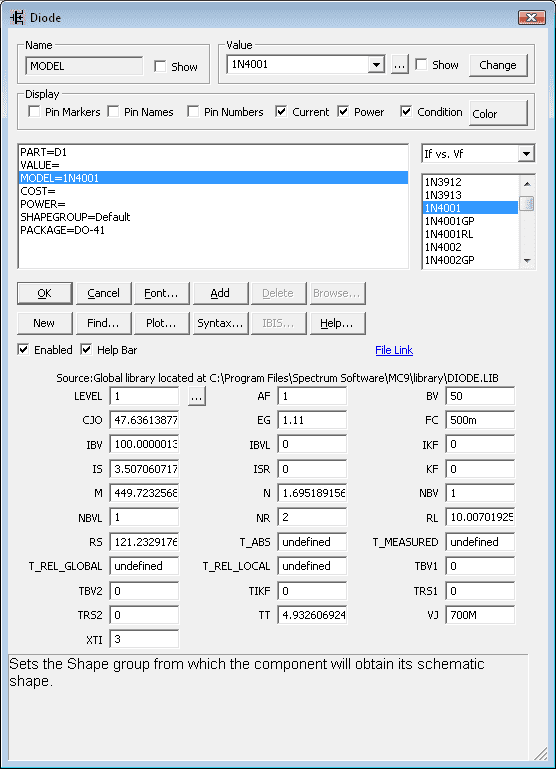
Task: Select model 1N4001RL in list
Action: tap(470, 234)
